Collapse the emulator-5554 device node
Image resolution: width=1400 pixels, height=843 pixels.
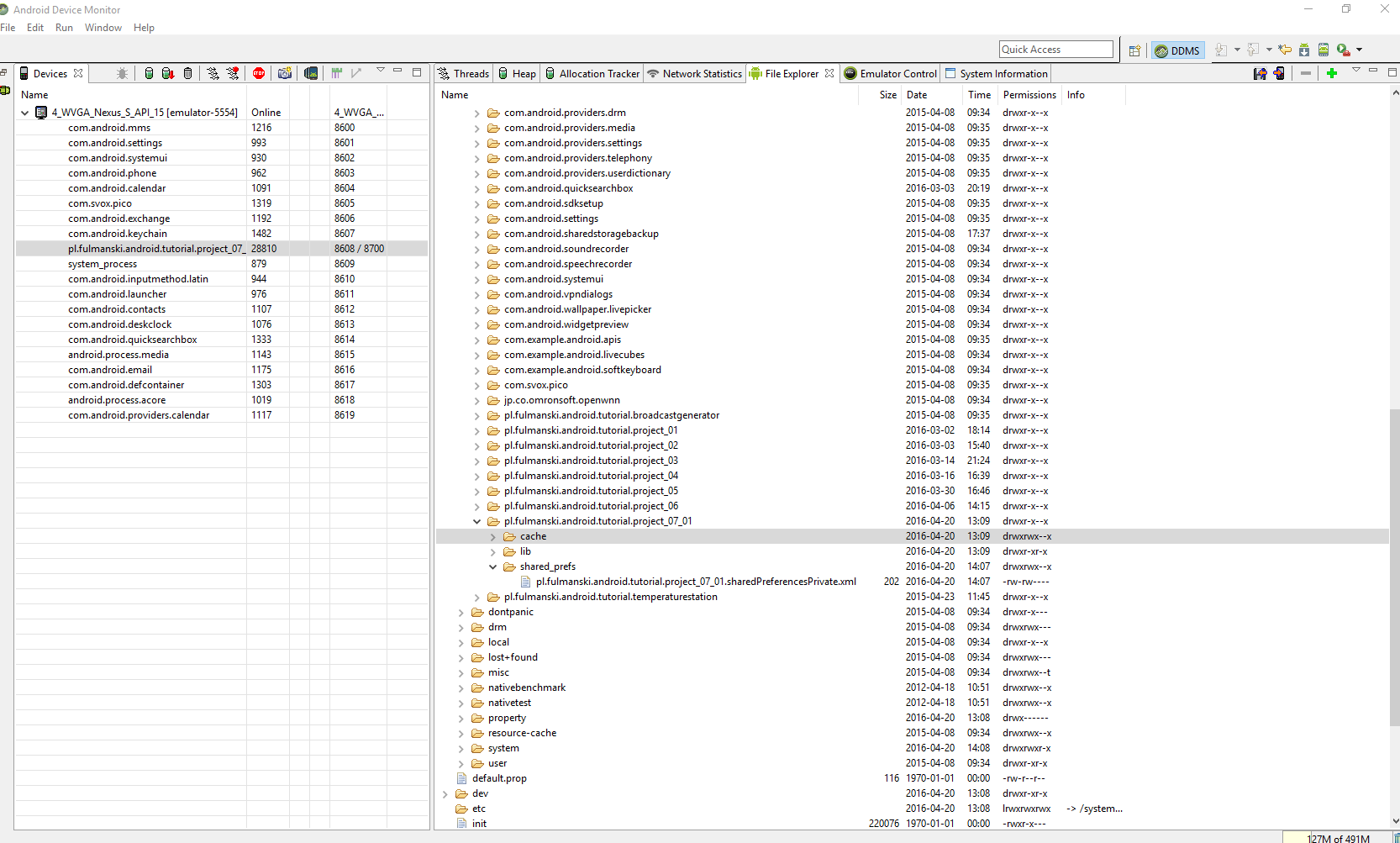pos(25,113)
